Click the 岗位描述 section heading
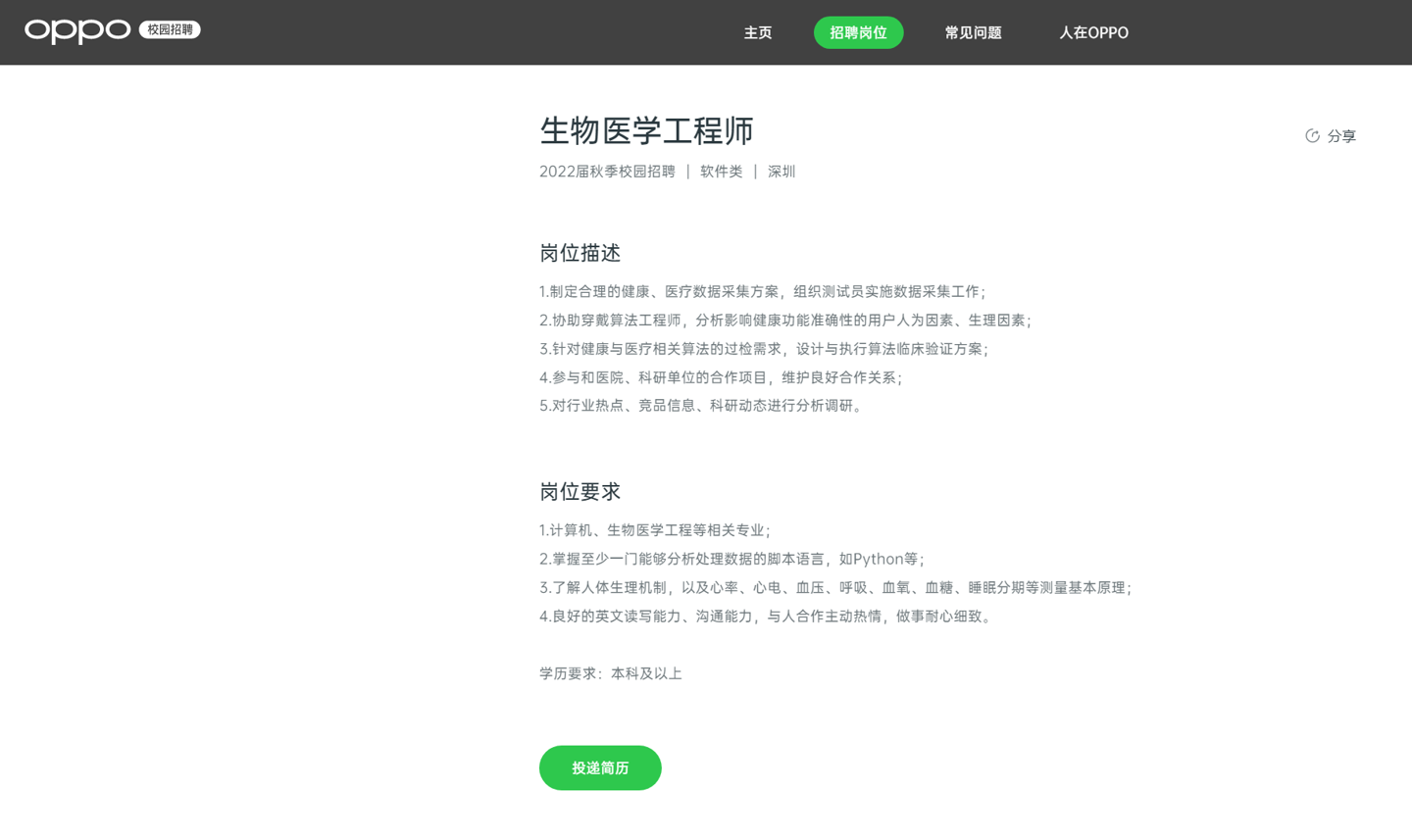 coord(580,253)
